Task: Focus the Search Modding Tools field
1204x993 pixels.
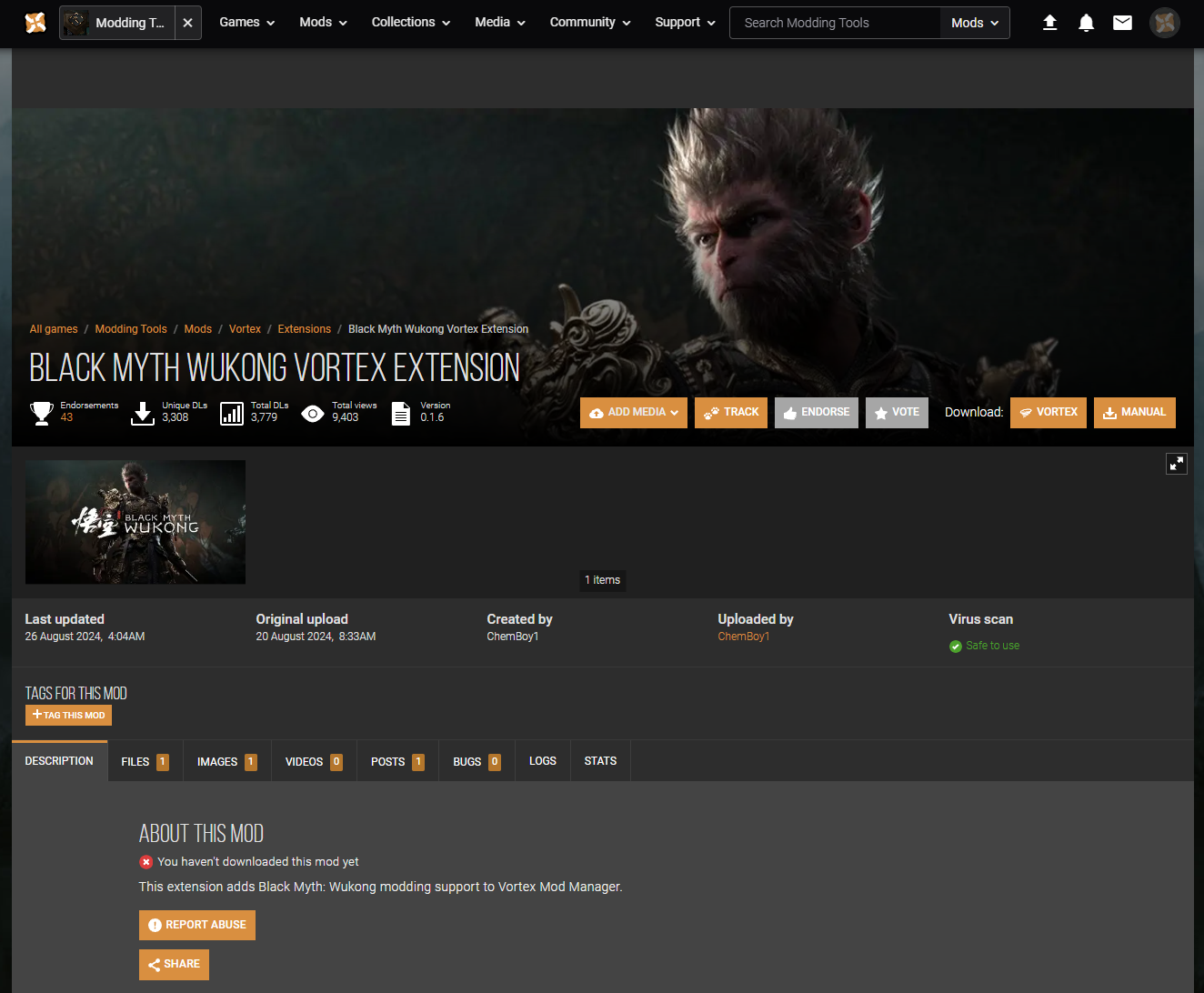Action: [x=835, y=23]
